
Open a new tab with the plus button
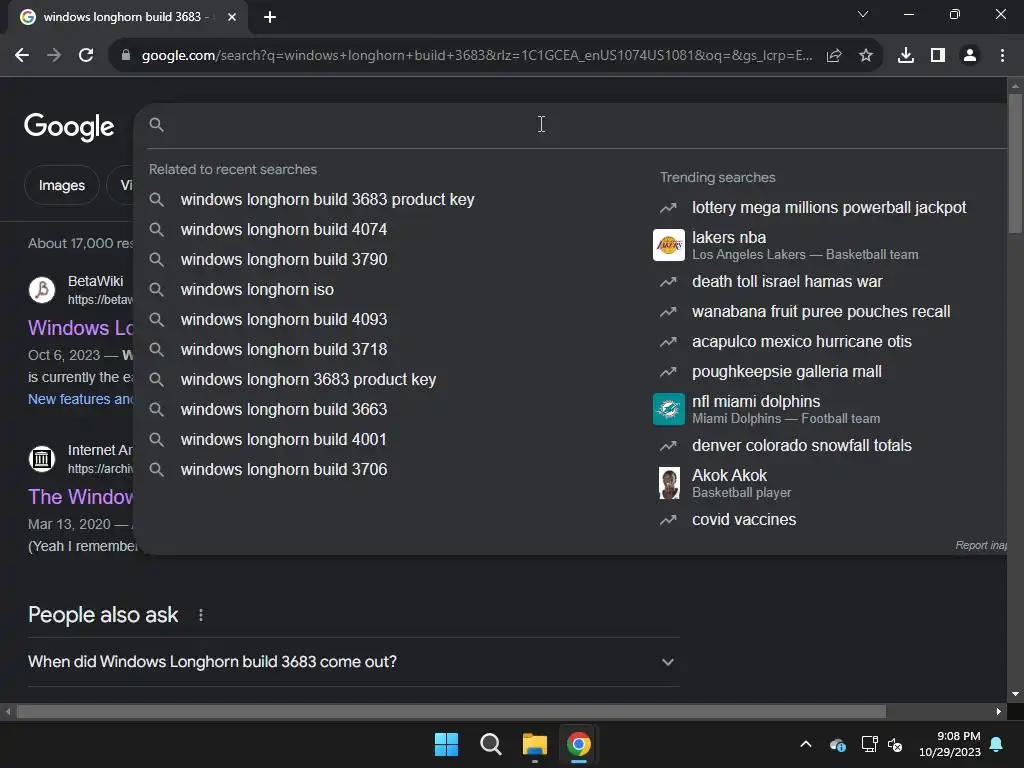270,17
